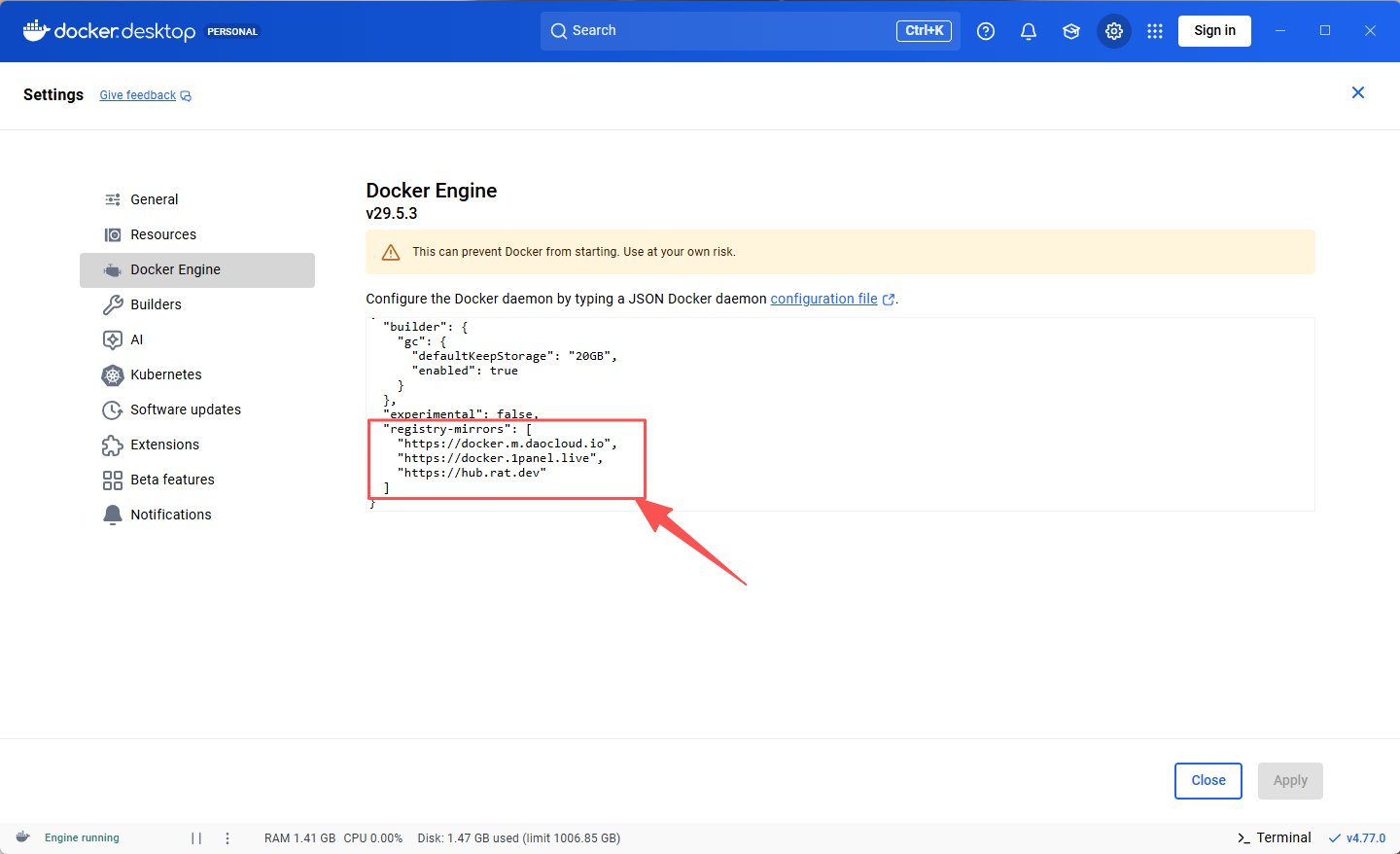Open the engine three-dot menu
Viewport: 1400px width, 854px height.
click(x=227, y=838)
